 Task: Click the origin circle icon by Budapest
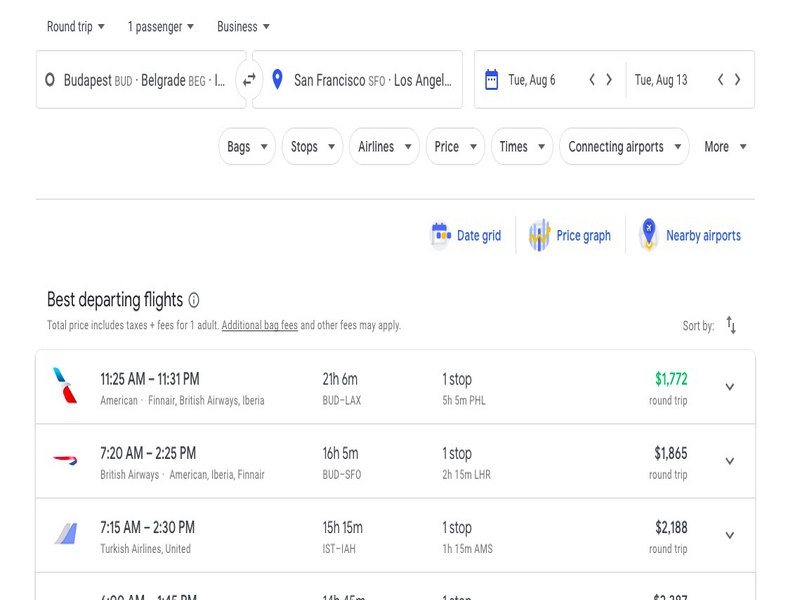point(50,80)
